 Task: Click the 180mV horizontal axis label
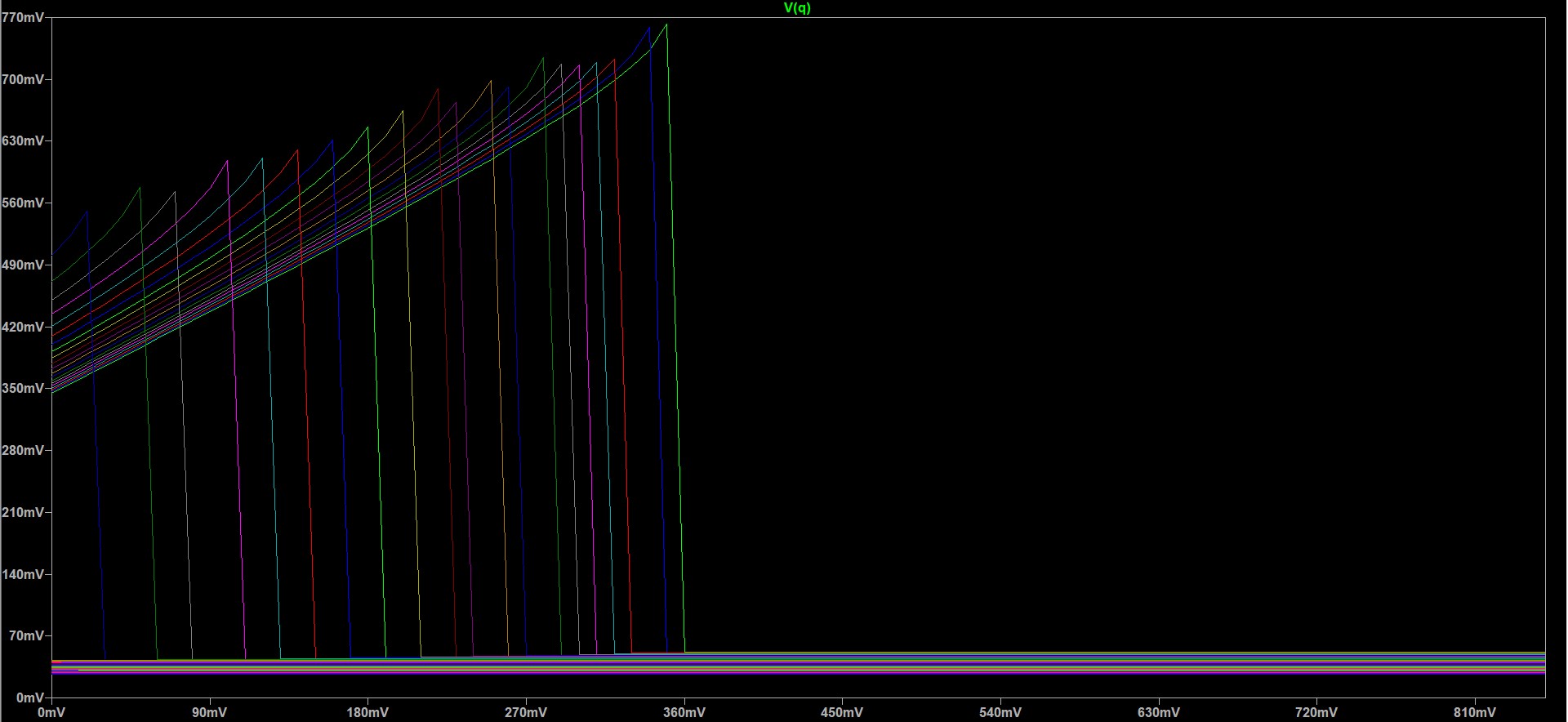367,712
